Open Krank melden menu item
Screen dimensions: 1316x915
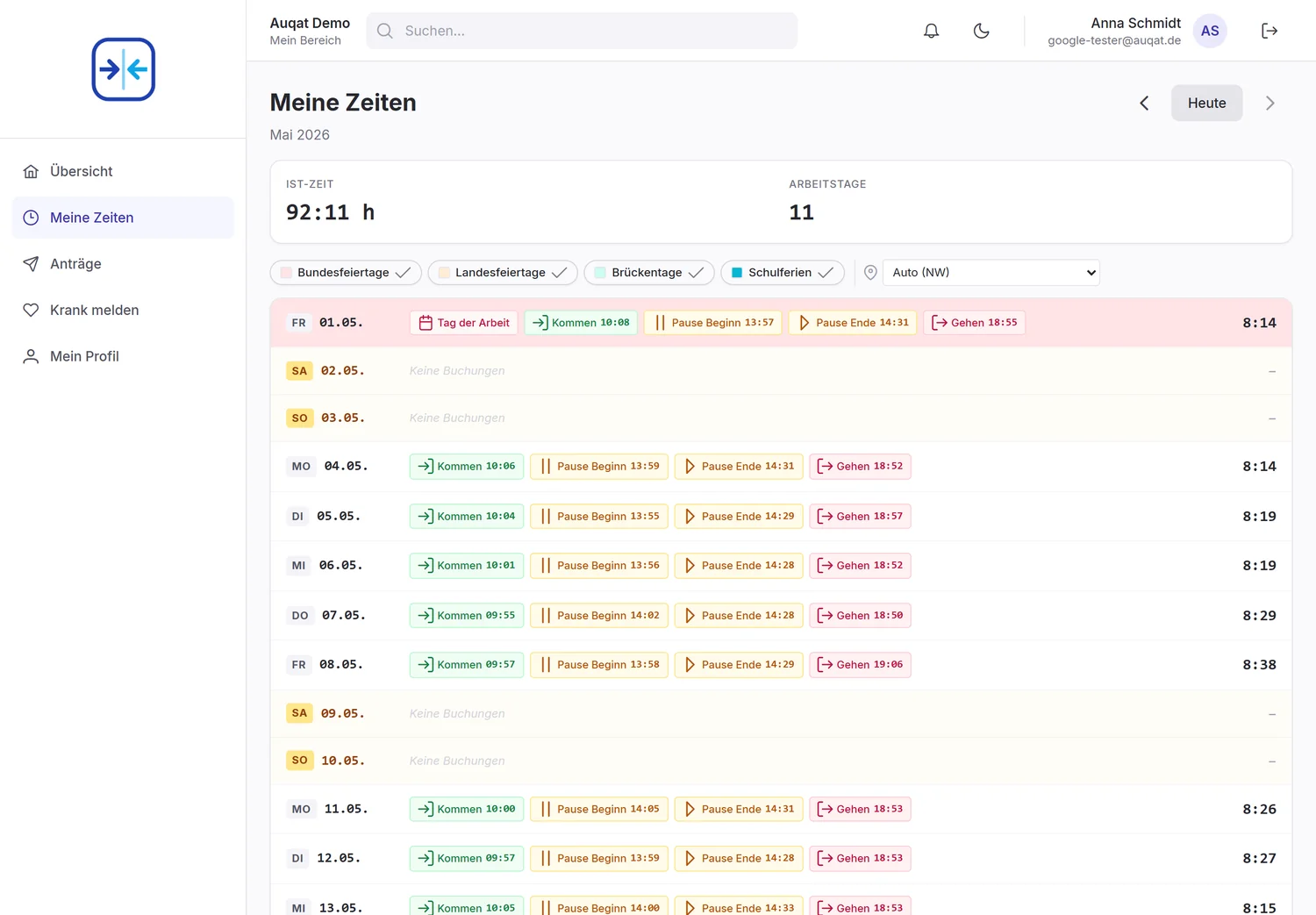point(123,310)
